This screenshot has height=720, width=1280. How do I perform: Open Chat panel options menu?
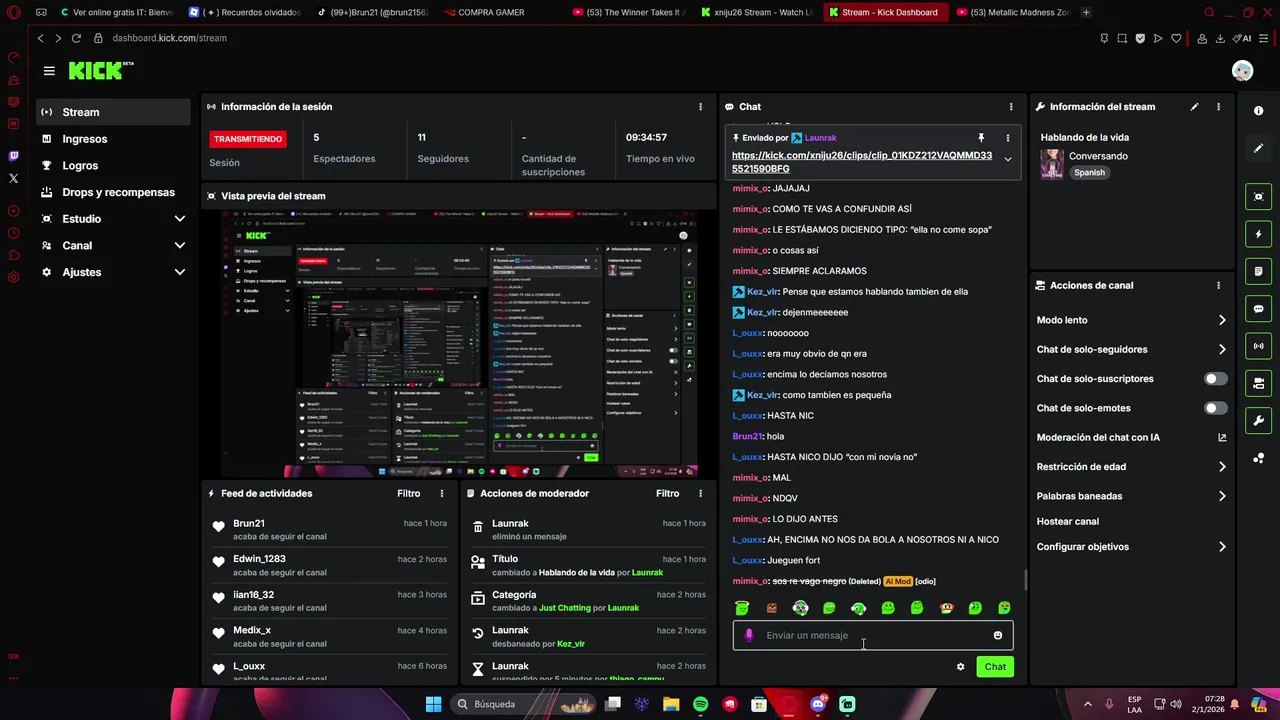pyautogui.click(x=1011, y=107)
